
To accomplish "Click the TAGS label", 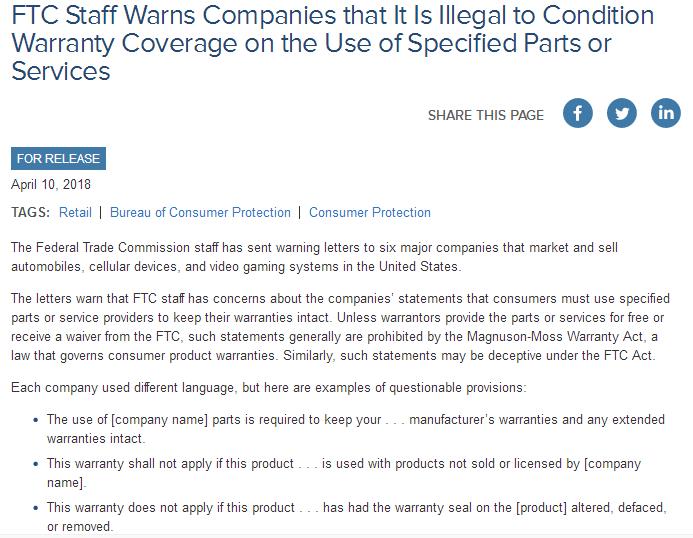I will point(30,212).
